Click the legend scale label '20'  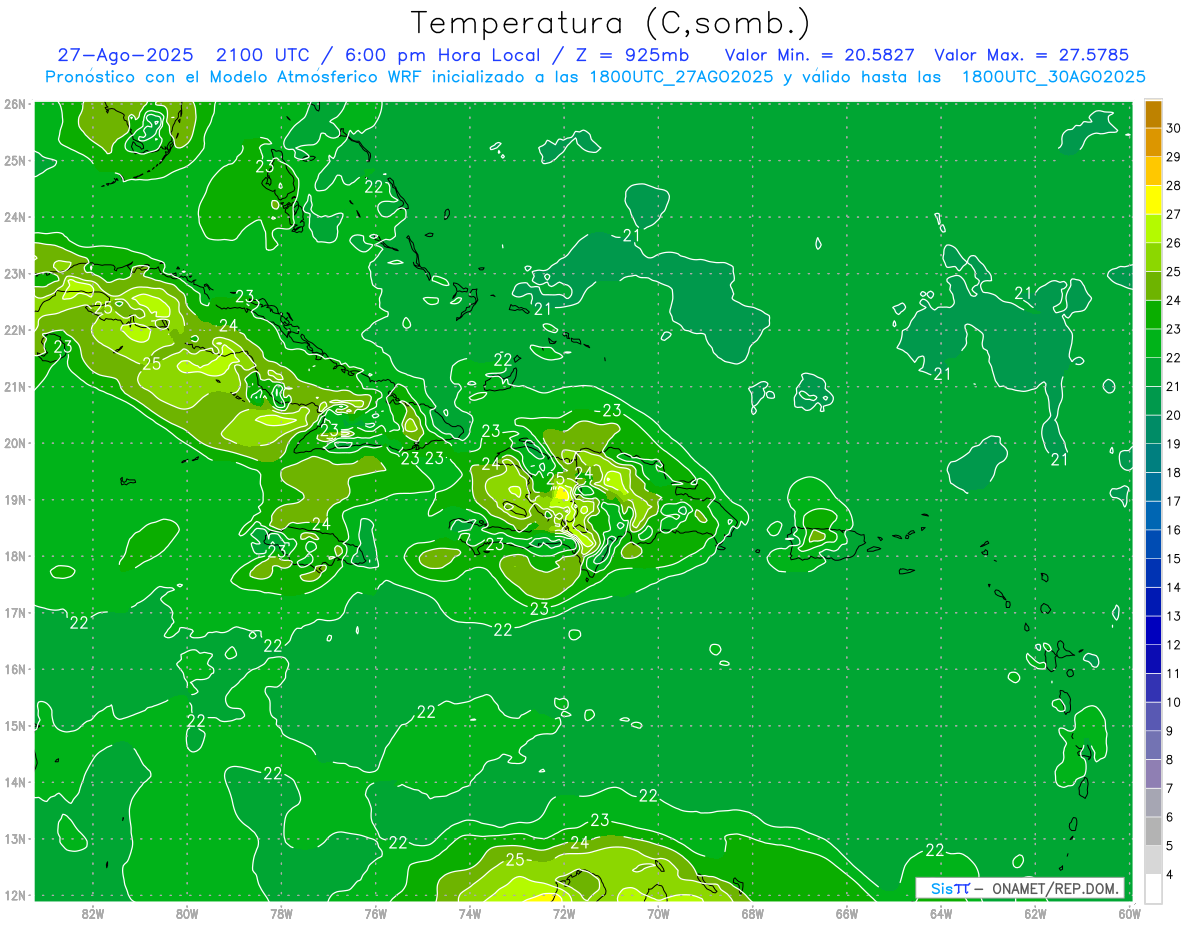pos(1173,415)
